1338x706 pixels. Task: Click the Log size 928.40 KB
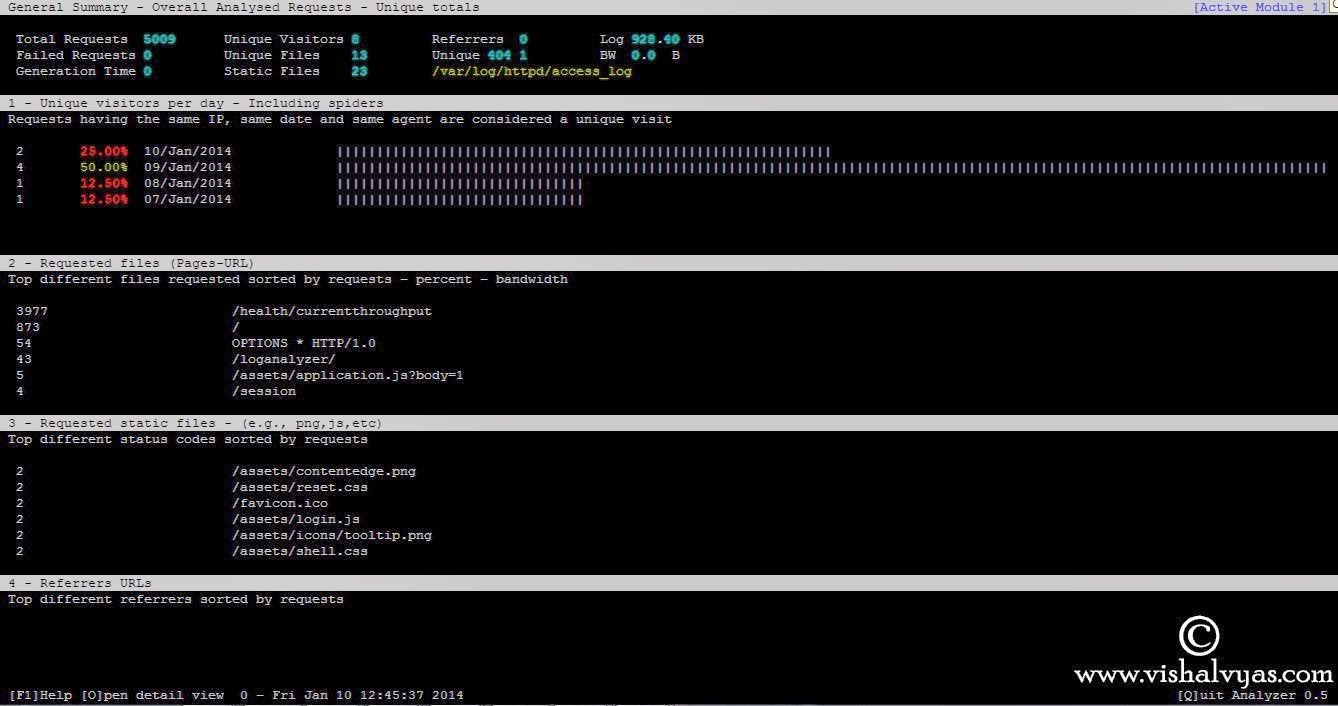[652, 39]
